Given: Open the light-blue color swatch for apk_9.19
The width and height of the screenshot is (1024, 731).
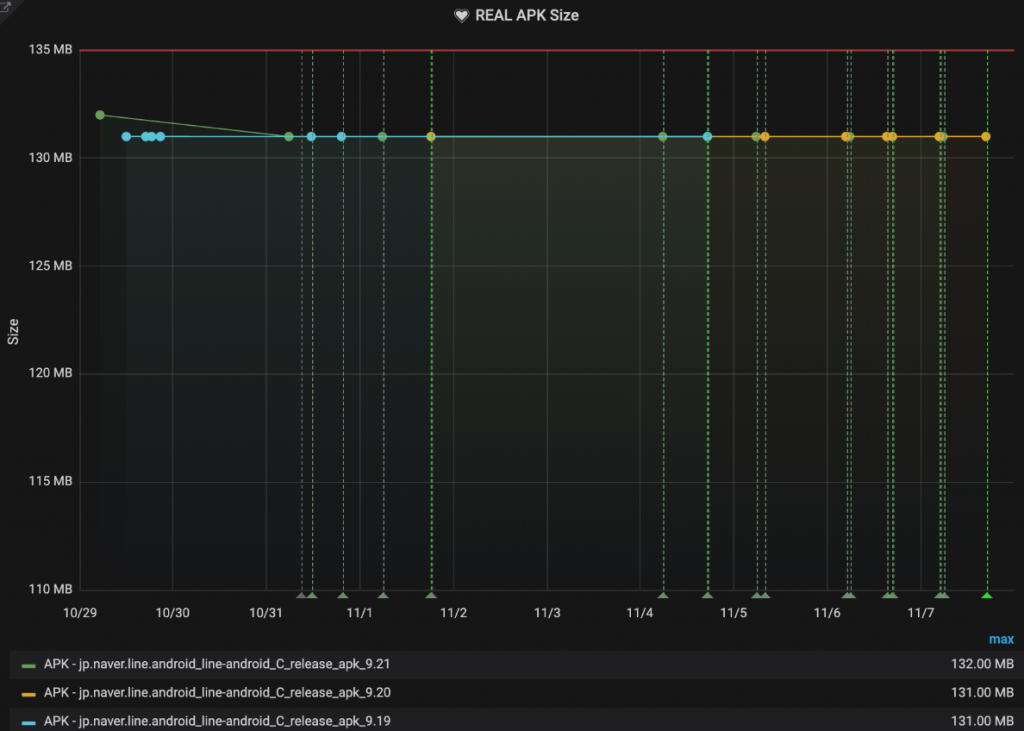Looking at the screenshot, I should [x=28, y=723].
